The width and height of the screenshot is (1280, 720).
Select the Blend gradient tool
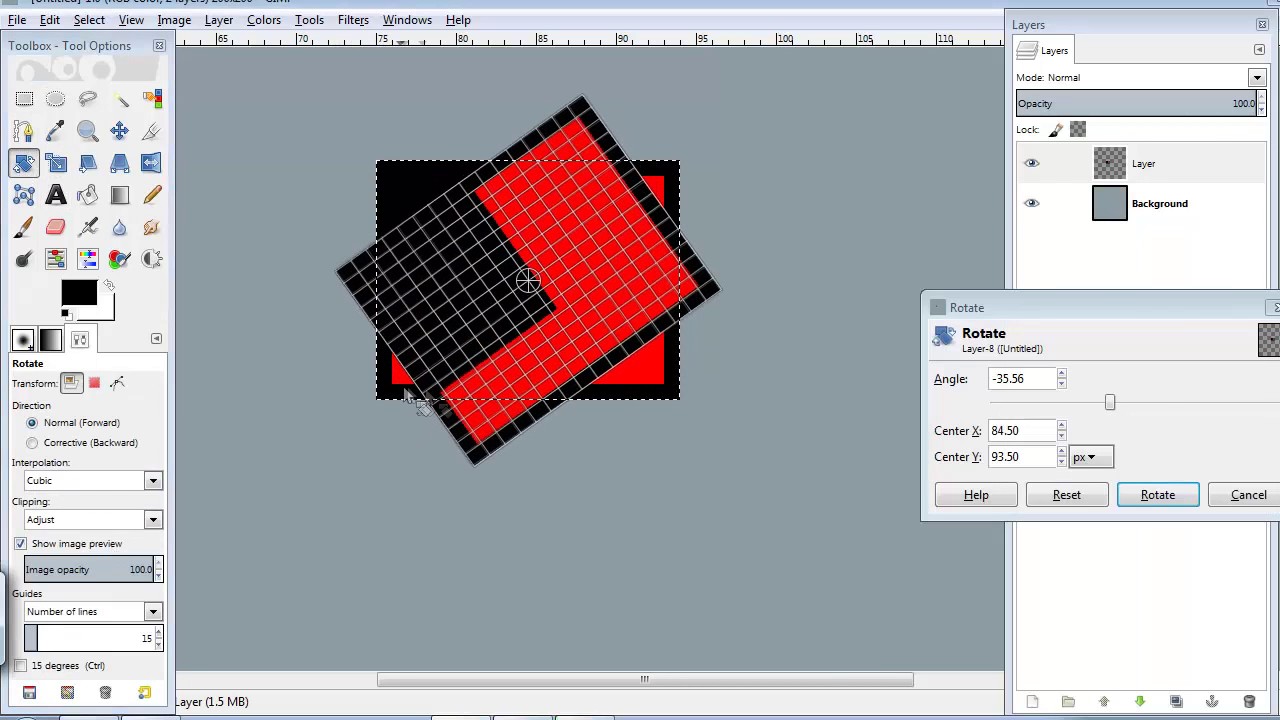[120, 195]
